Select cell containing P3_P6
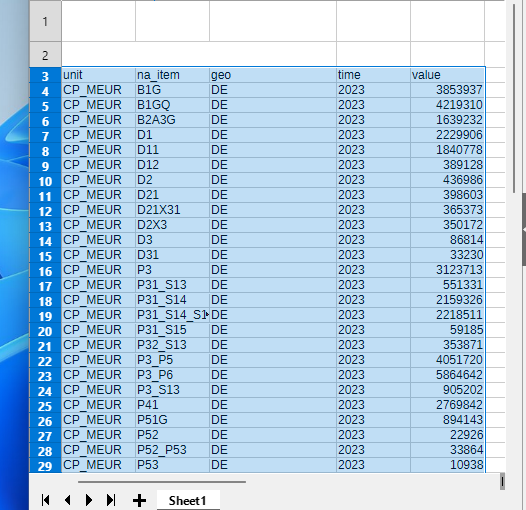The width and height of the screenshot is (526, 510). pos(172,375)
